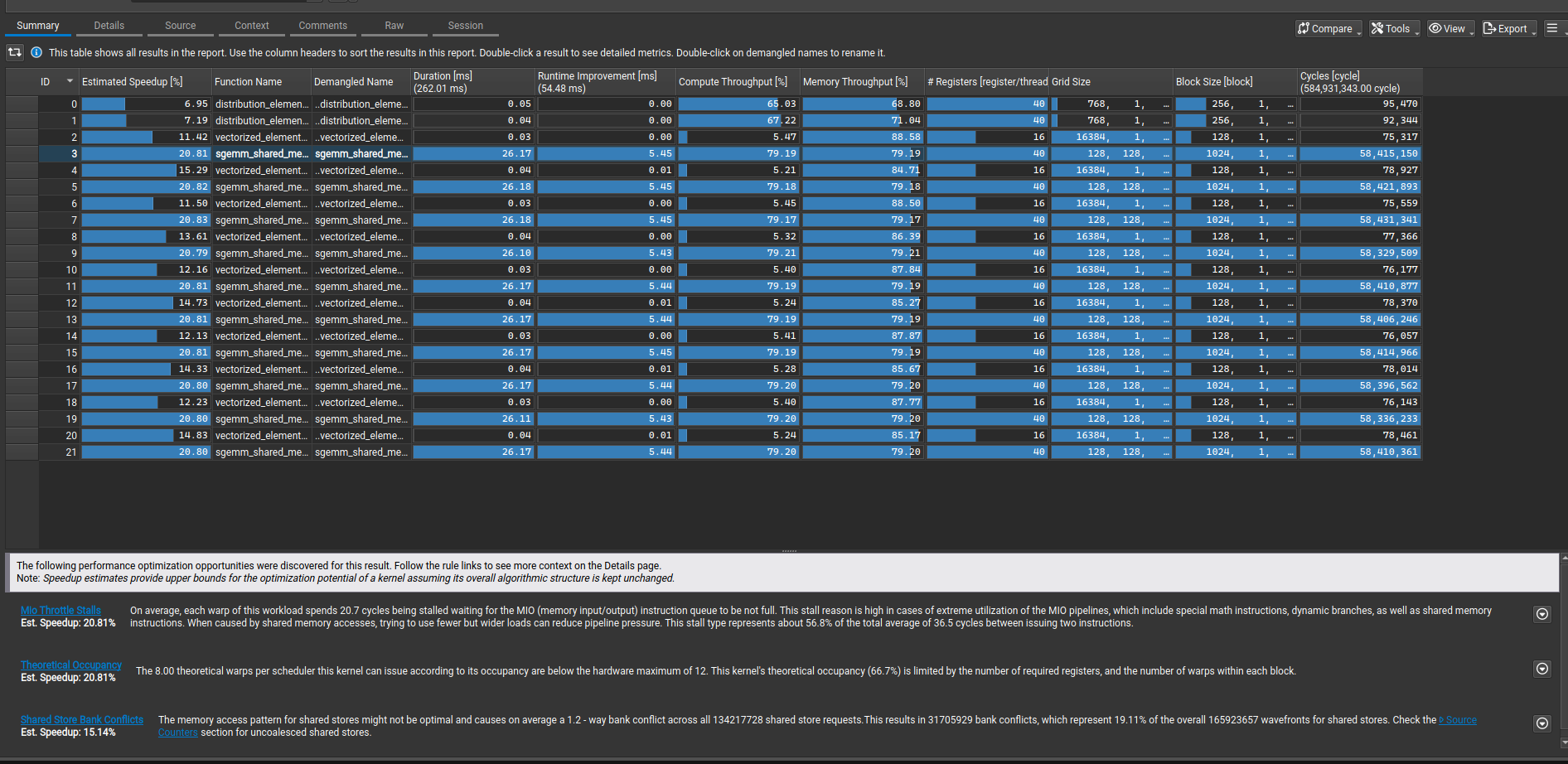Expand the Theoretical Occupancy rule details
Image resolution: width=1568 pixels, height=764 pixels.
1542,669
